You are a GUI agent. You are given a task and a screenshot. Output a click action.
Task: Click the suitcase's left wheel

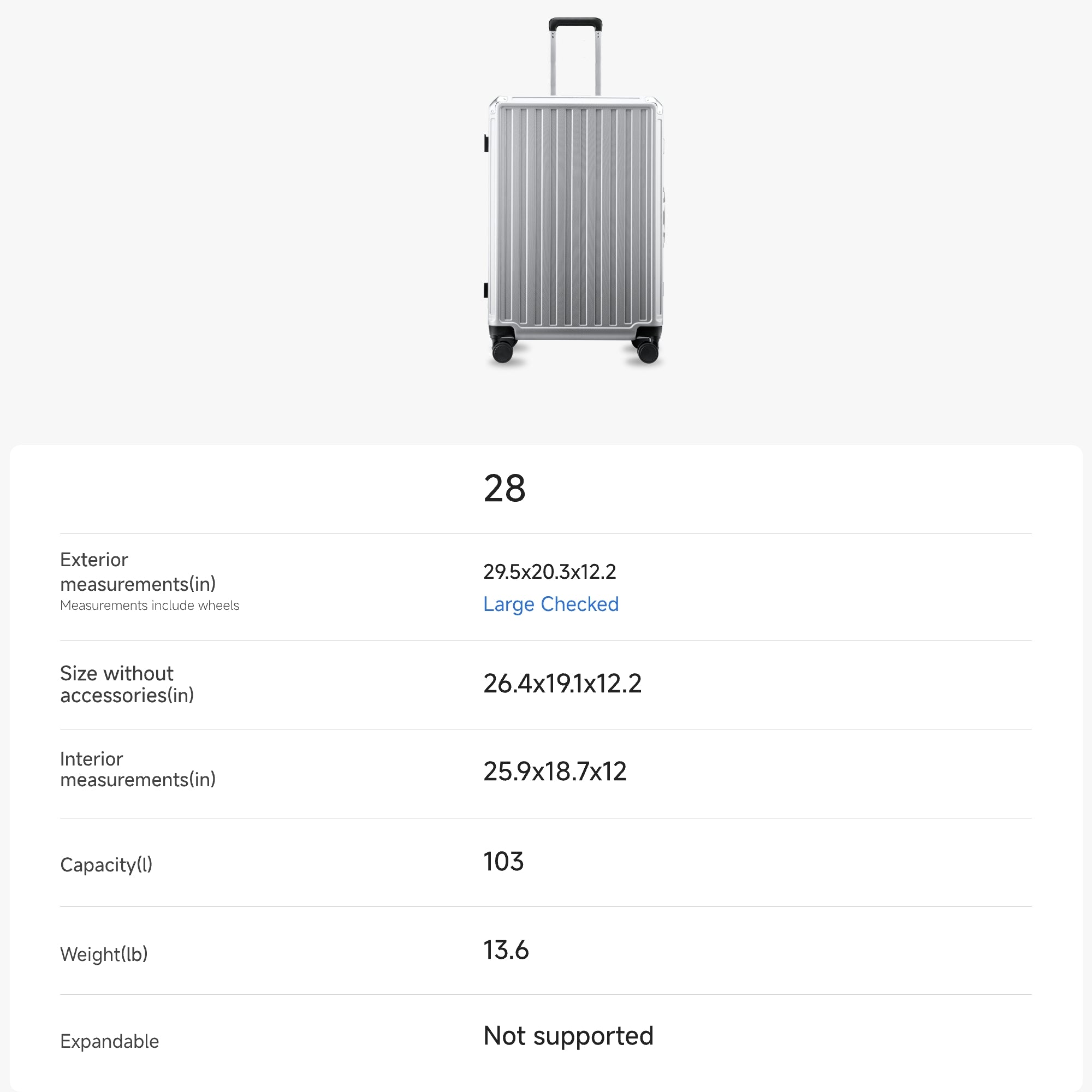pyautogui.click(x=502, y=350)
